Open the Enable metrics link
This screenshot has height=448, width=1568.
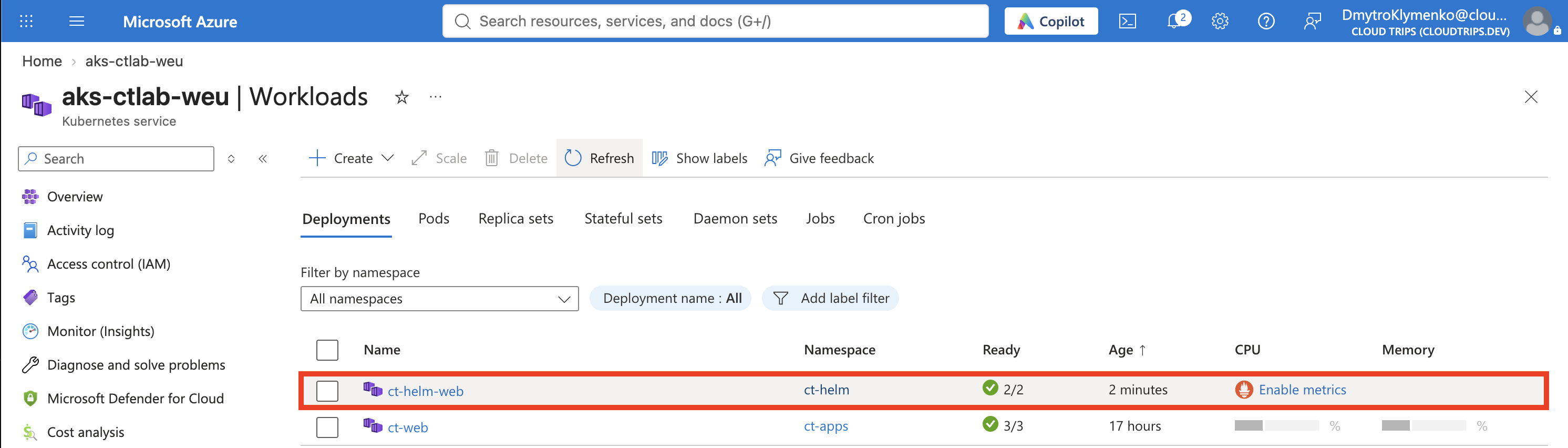coord(1302,390)
